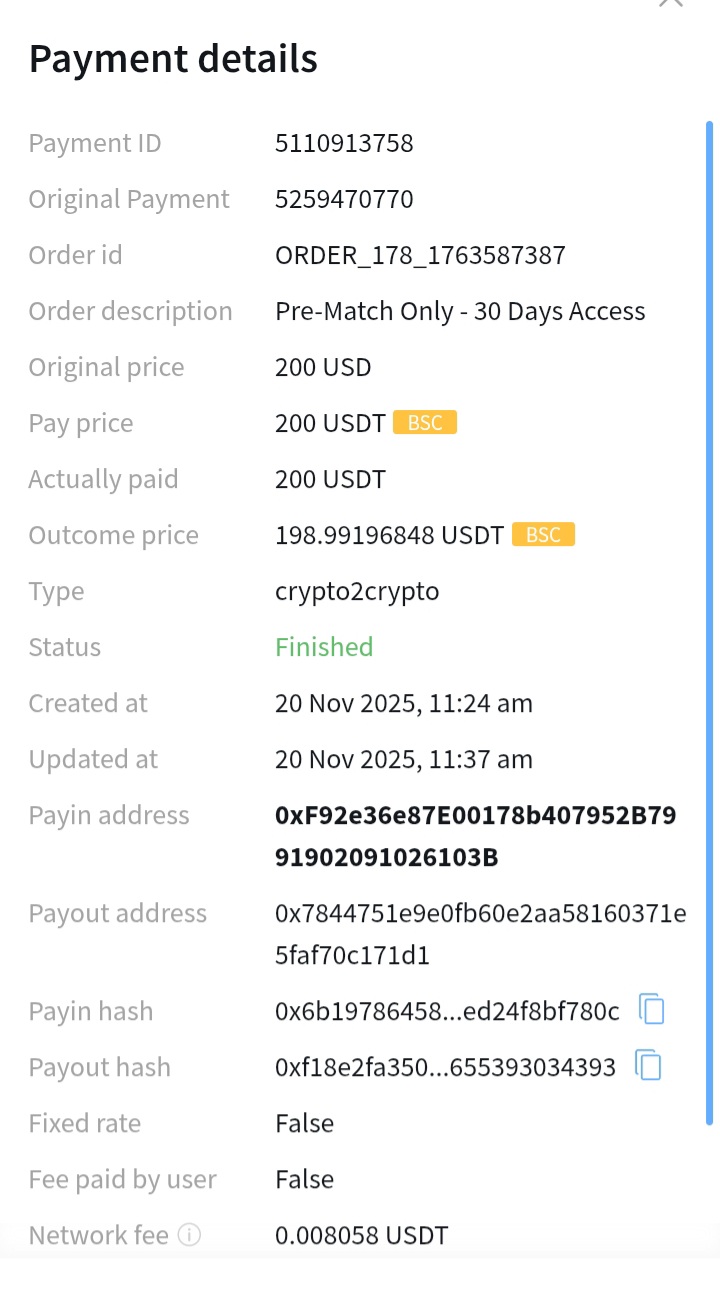Screen dimensions: 720x1314
Task: Click the Network fee amount 0.008058 USDT
Action: pyautogui.click(x=361, y=1235)
